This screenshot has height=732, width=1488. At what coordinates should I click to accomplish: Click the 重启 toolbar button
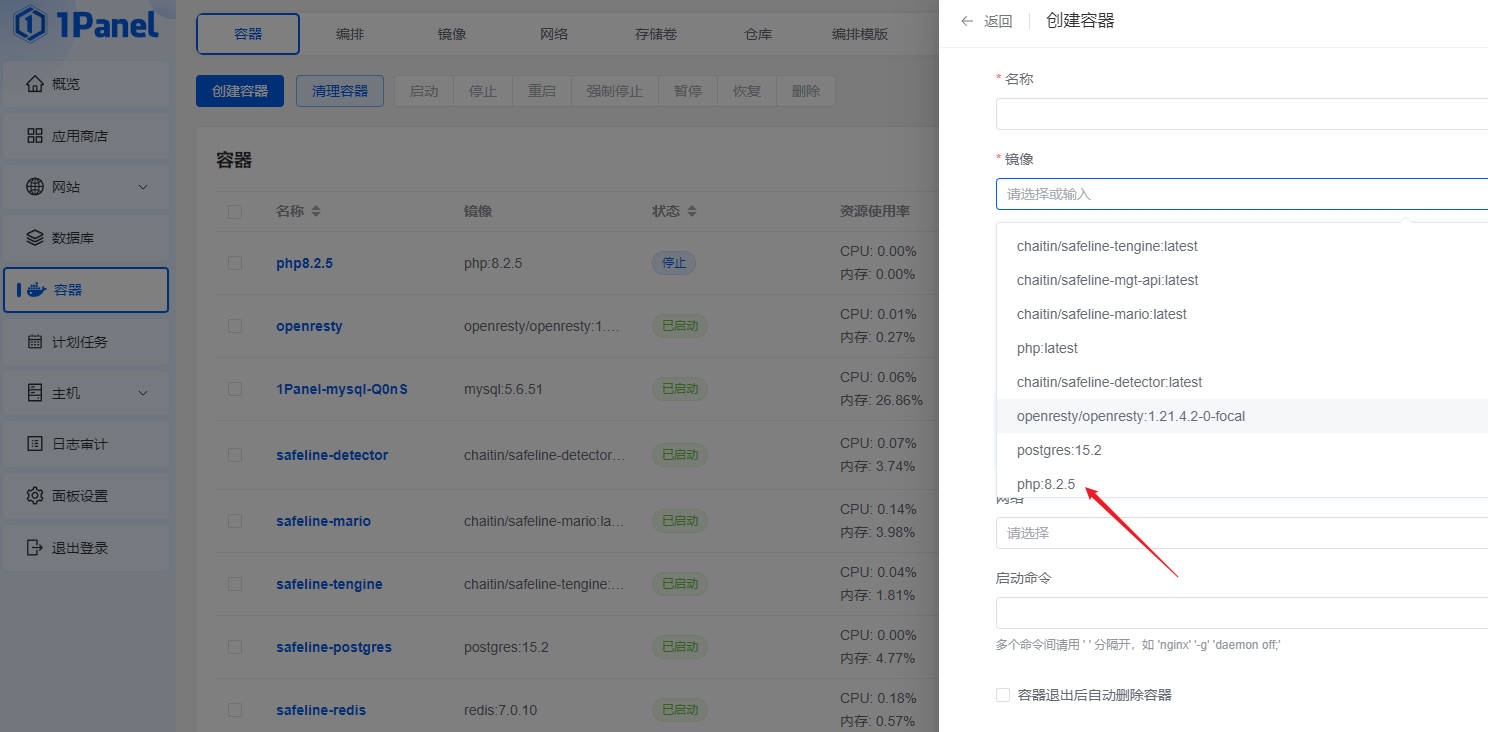pos(542,91)
